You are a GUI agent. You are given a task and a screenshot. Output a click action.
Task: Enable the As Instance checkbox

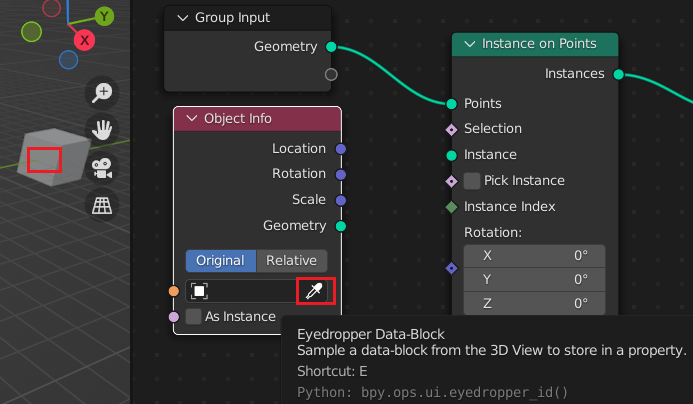pyautogui.click(x=194, y=316)
